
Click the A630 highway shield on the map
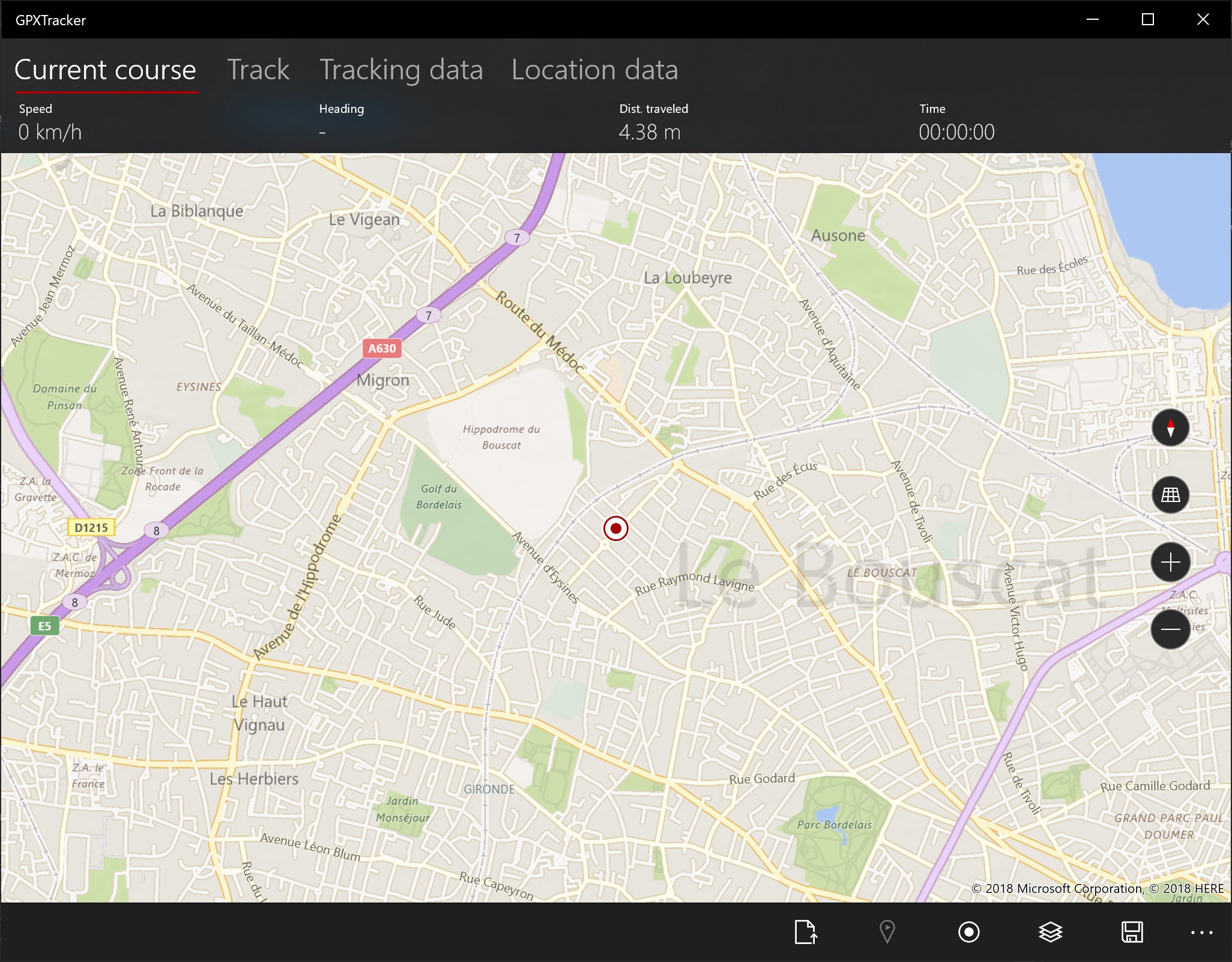(x=382, y=348)
